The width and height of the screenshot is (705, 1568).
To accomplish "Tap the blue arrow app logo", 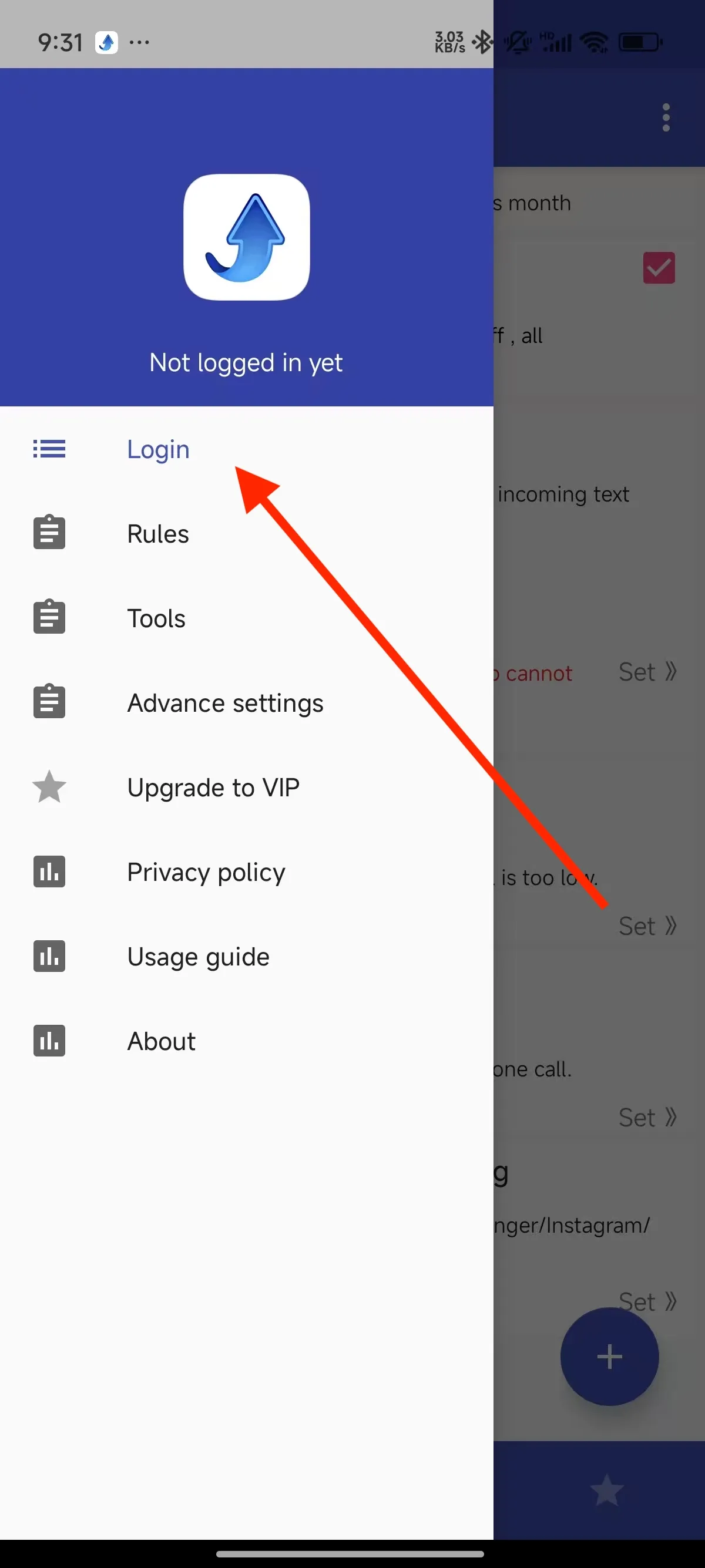I will (x=247, y=237).
